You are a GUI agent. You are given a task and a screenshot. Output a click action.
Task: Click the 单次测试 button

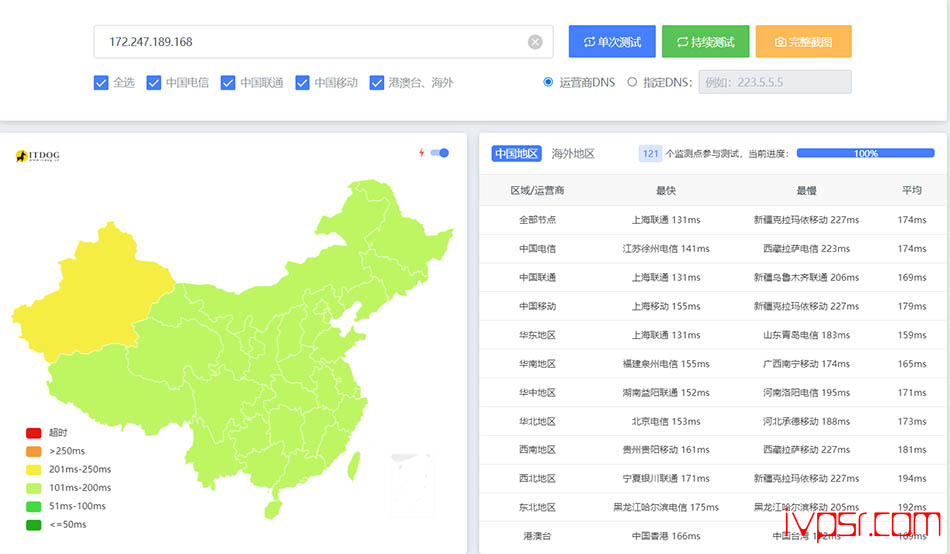tap(612, 42)
